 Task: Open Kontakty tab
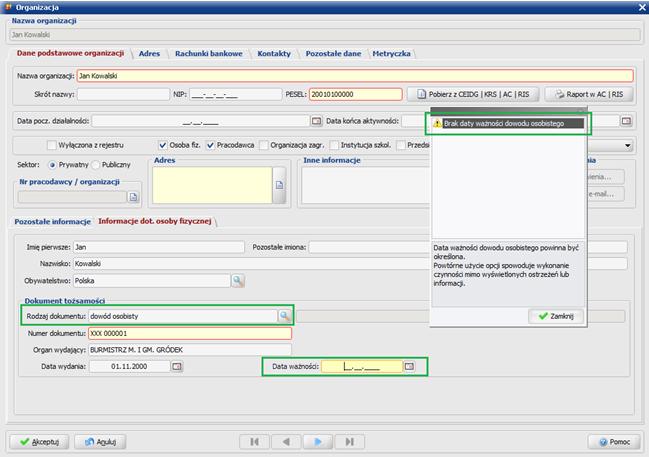coord(274,54)
